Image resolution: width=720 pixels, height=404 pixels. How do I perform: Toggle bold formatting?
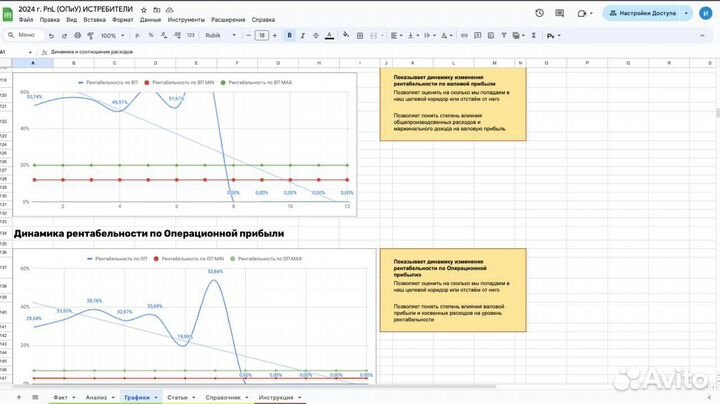click(x=290, y=35)
